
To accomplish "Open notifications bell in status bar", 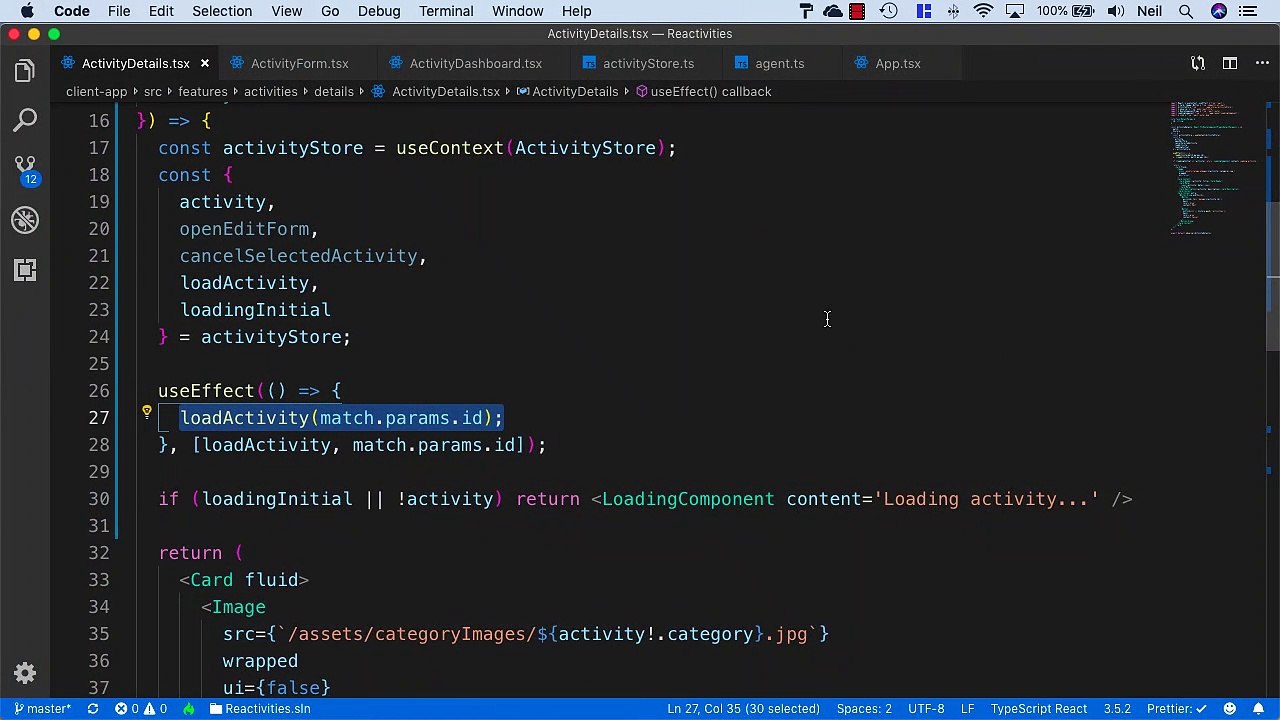I will pyautogui.click(x=1259, y=708).
